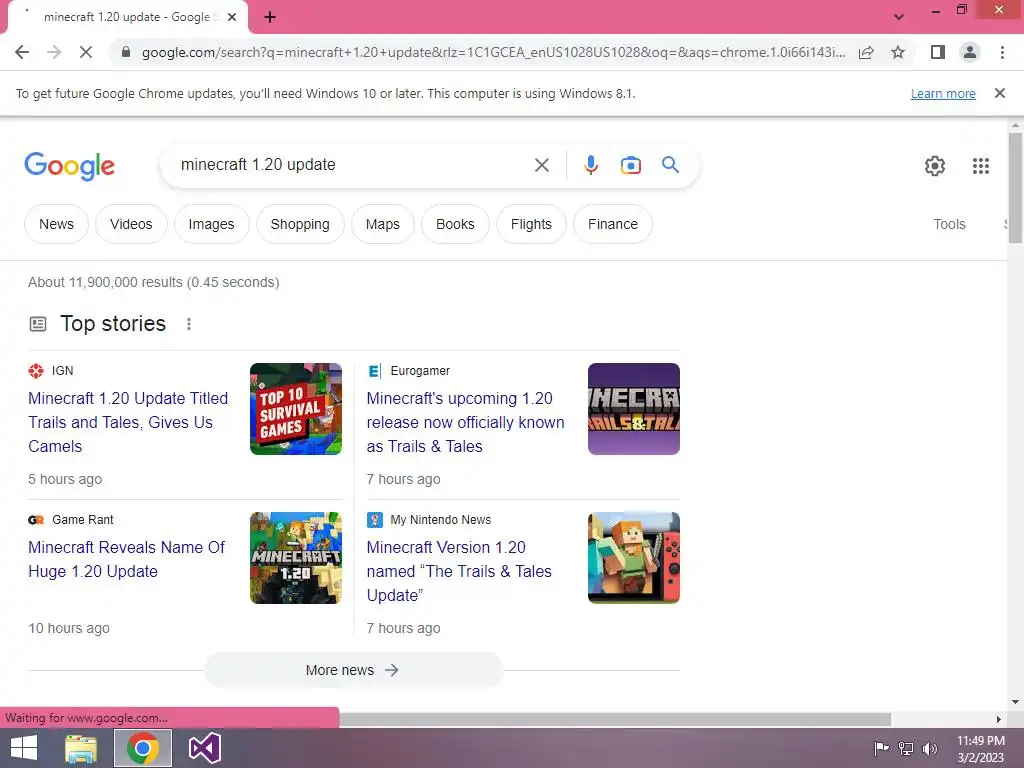1024x768 pixels.
Task: Switch to the Books results tab
Action: click(455, 224)
